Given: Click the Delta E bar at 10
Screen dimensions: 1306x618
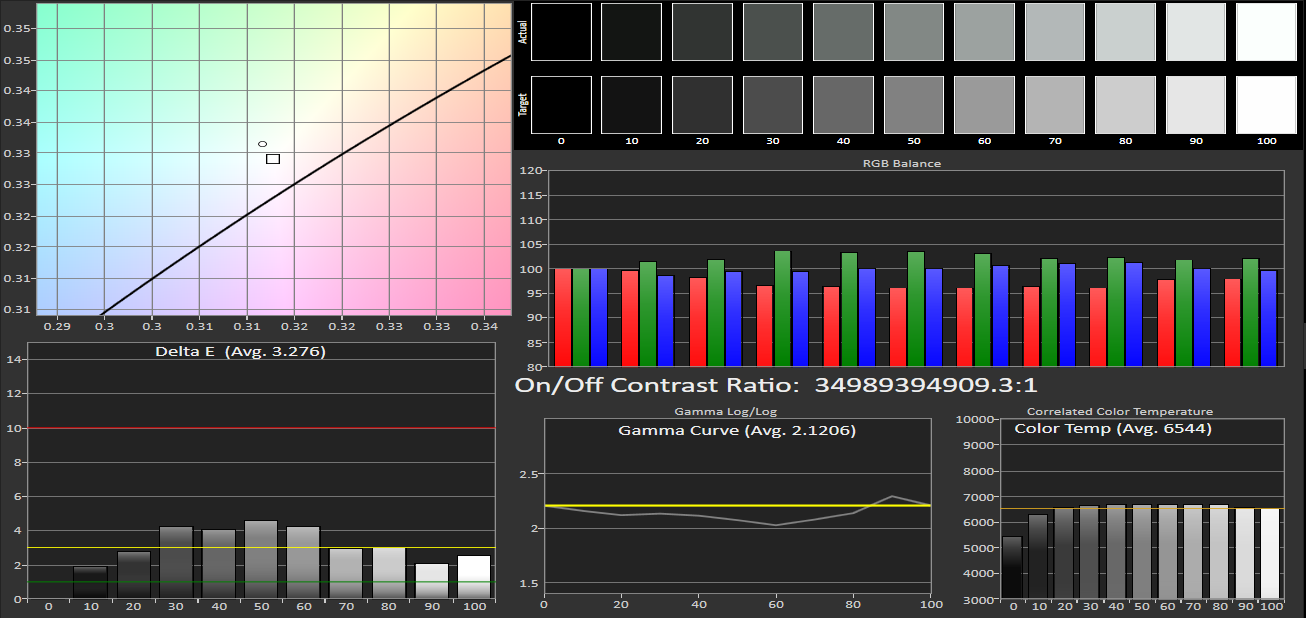Looking at the screenshot, I should [90, 582].
